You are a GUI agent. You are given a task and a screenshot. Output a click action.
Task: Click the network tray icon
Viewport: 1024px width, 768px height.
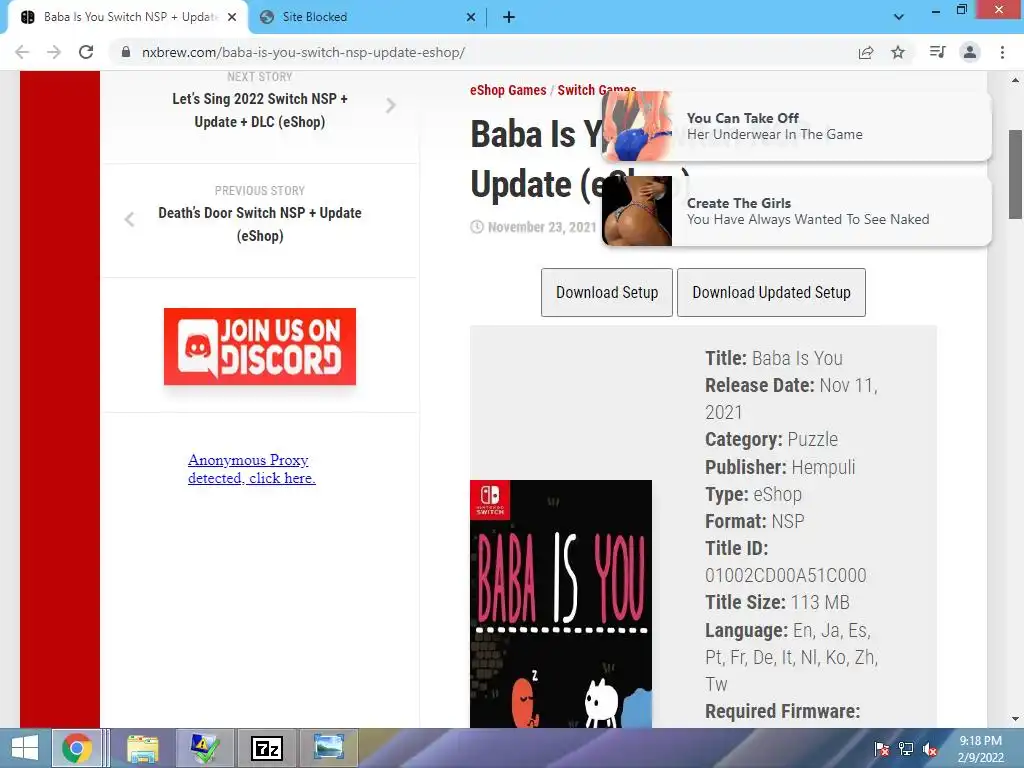click(x=906, y=749)
